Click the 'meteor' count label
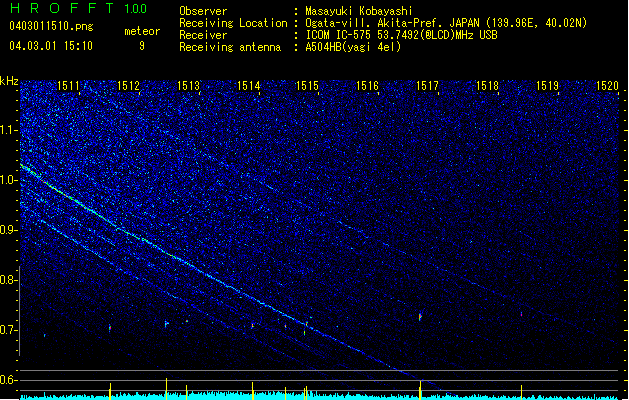Viewport: 629px width, 400px height. [142, 31]
